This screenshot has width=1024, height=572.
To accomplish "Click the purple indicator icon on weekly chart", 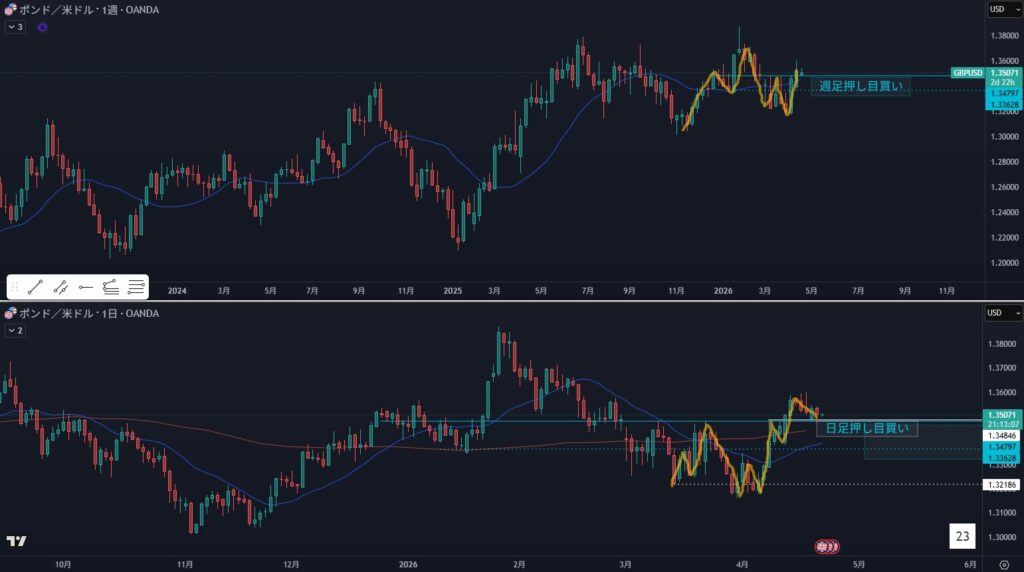I will 42,27.
